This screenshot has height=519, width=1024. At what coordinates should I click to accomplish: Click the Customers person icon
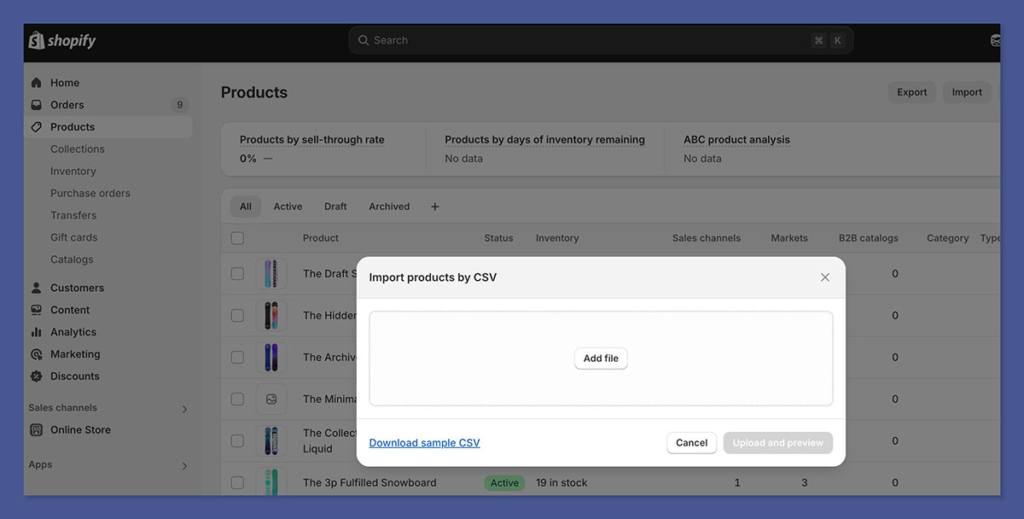coord(37,288)
